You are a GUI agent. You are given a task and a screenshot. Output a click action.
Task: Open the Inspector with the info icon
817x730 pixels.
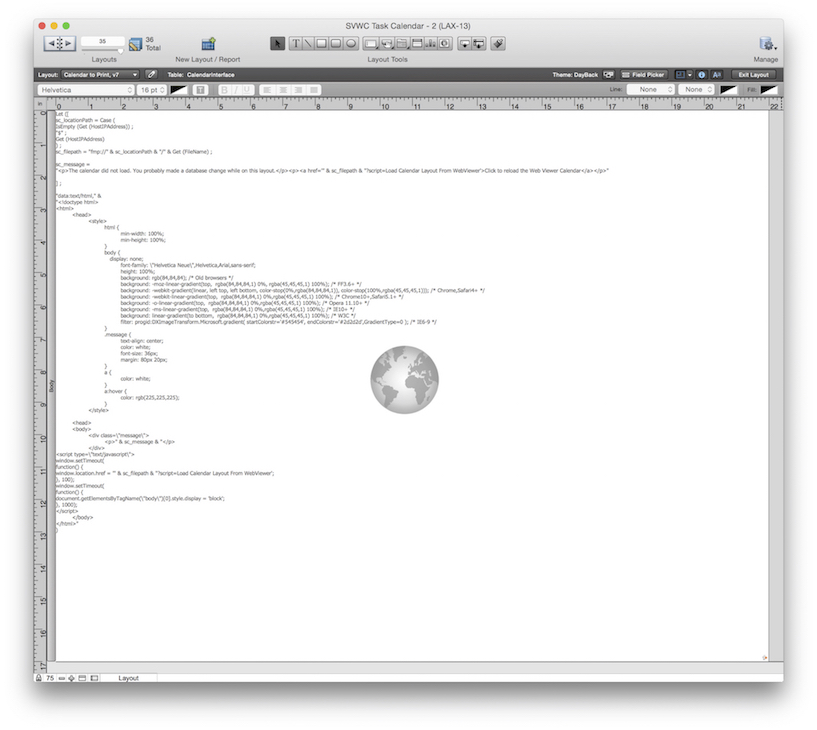point(701,75)
